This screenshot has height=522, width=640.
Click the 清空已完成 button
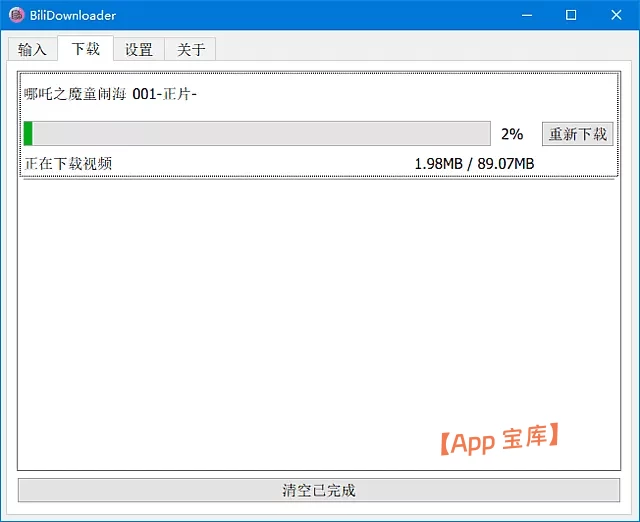point(319,490)
